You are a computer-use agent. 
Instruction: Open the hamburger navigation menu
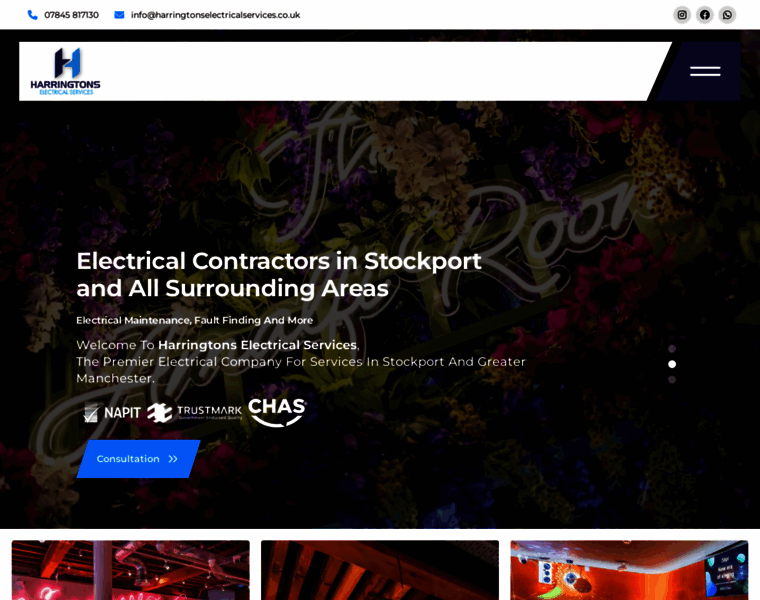pos(705,71)
